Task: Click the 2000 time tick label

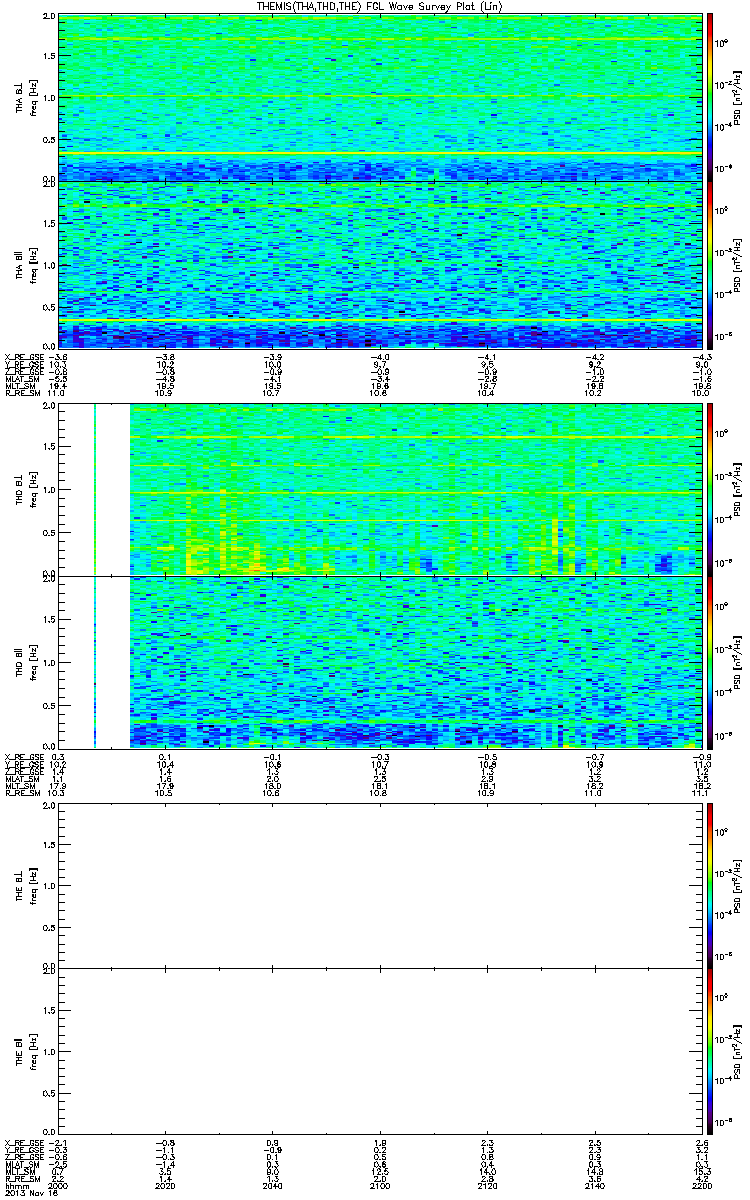Action: (x=59, y=1186)
